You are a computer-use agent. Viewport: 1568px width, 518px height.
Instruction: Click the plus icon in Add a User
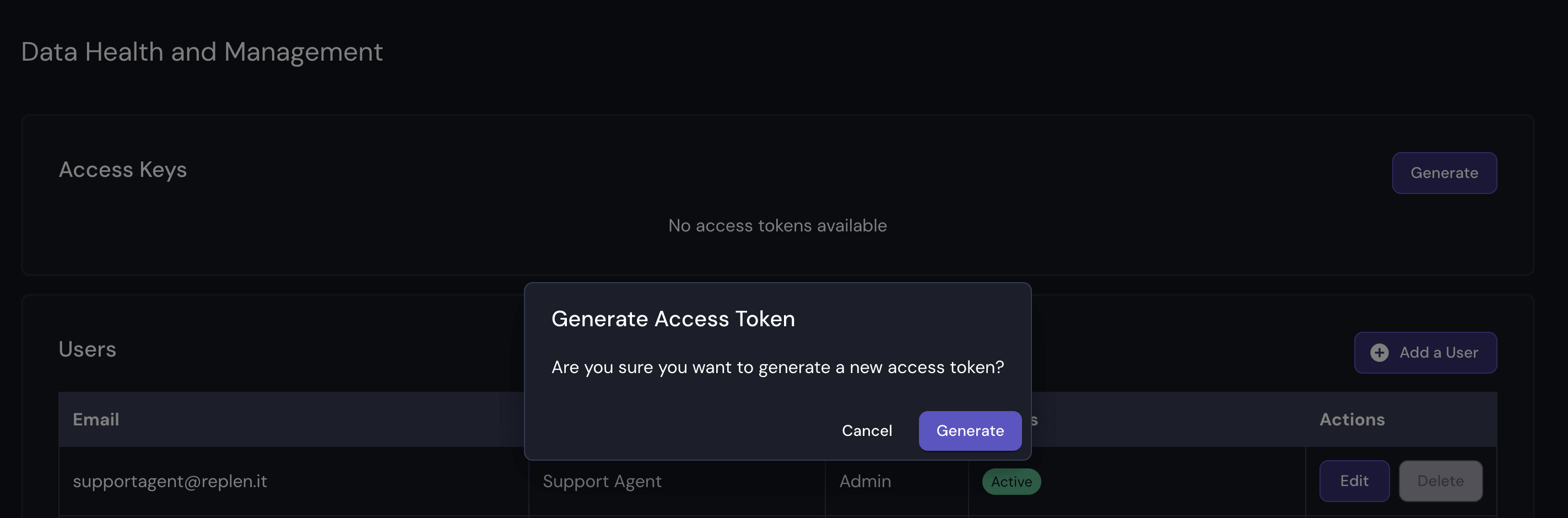[1378, 353]
